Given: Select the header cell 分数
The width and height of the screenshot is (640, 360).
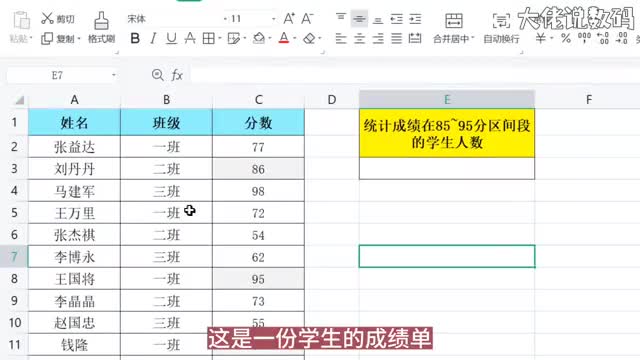Looking at the screenshot, I should click(x=258, y=122).
